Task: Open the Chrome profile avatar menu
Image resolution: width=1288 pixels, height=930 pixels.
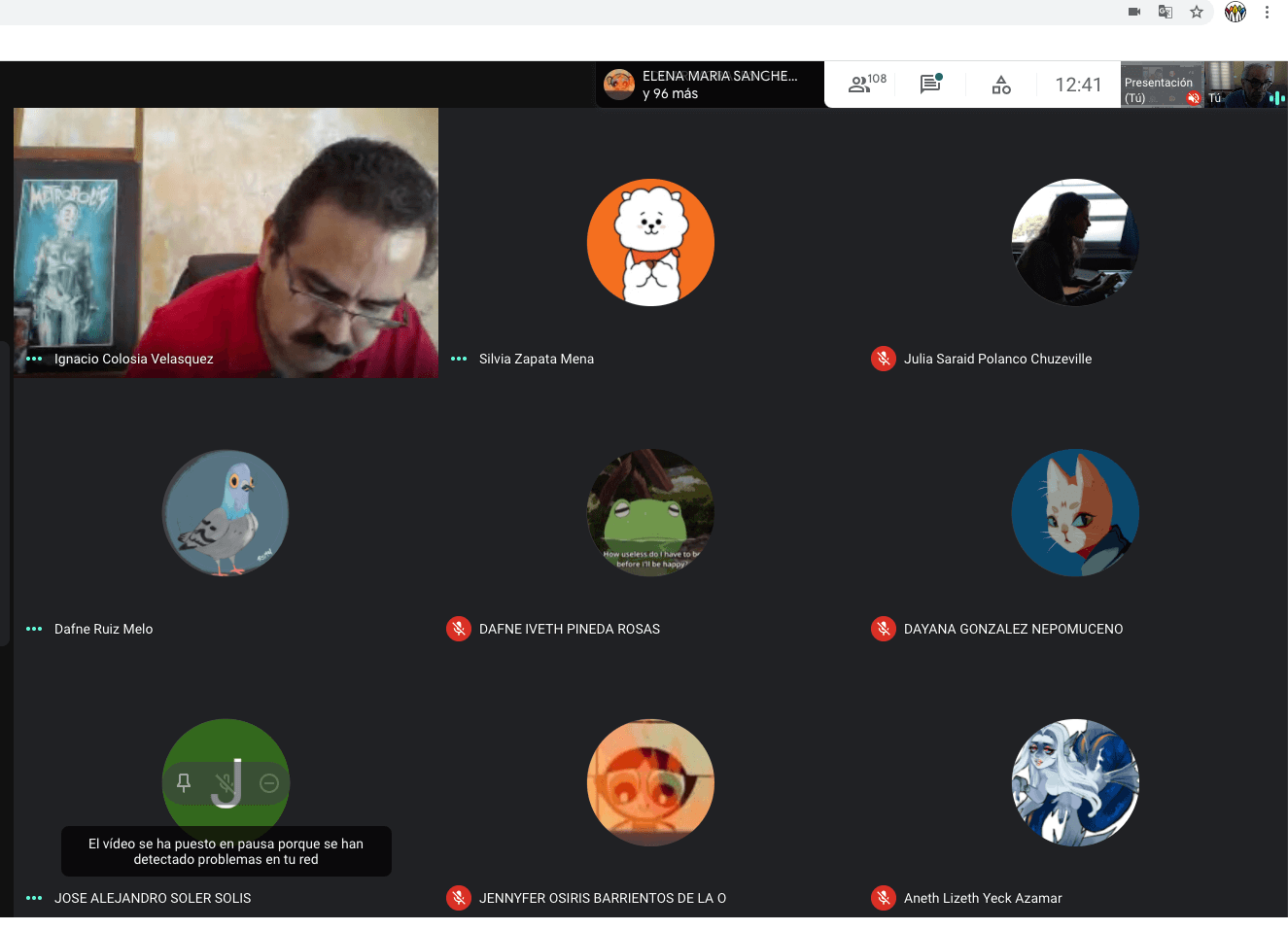Action: (x=1235, y=12)
